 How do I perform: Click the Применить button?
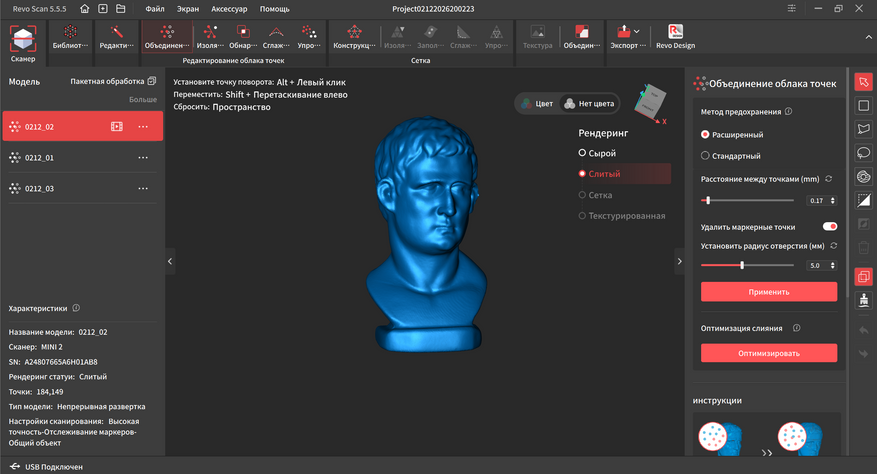[768, 292]
